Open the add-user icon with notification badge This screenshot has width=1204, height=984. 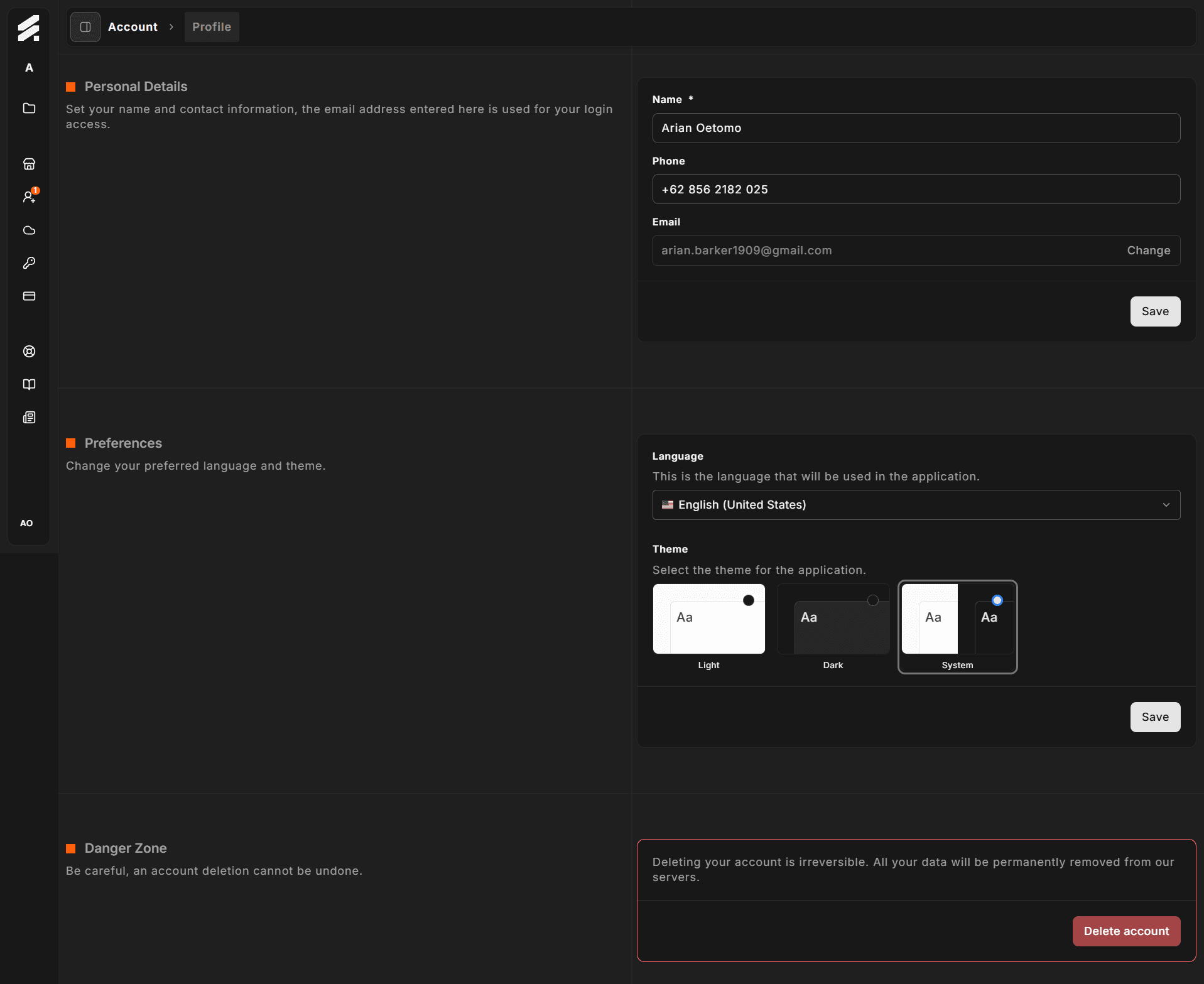click(x=29, y=197)
